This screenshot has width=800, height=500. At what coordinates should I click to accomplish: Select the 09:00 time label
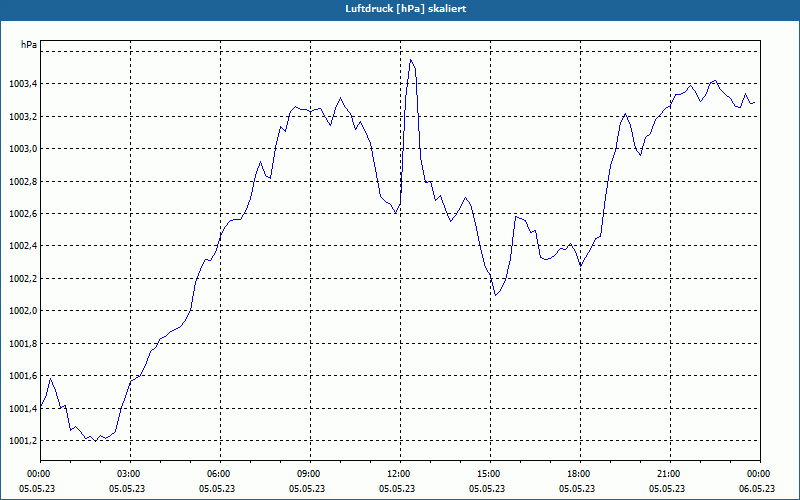tap(310, 474)
